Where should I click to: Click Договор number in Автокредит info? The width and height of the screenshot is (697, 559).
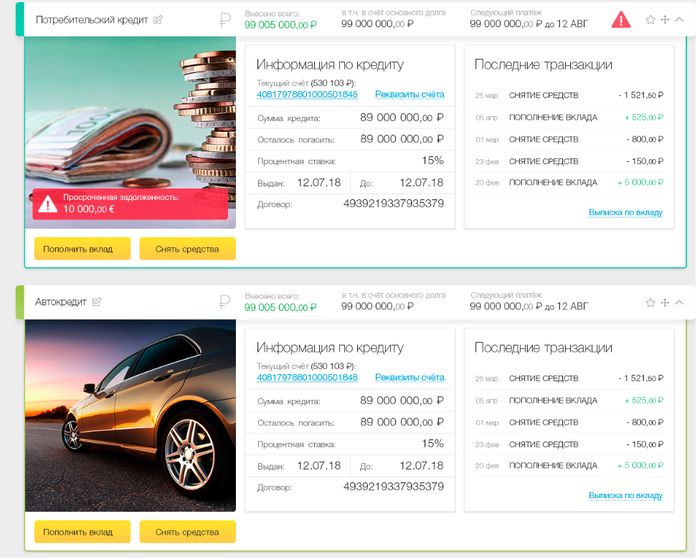point(393,487)
